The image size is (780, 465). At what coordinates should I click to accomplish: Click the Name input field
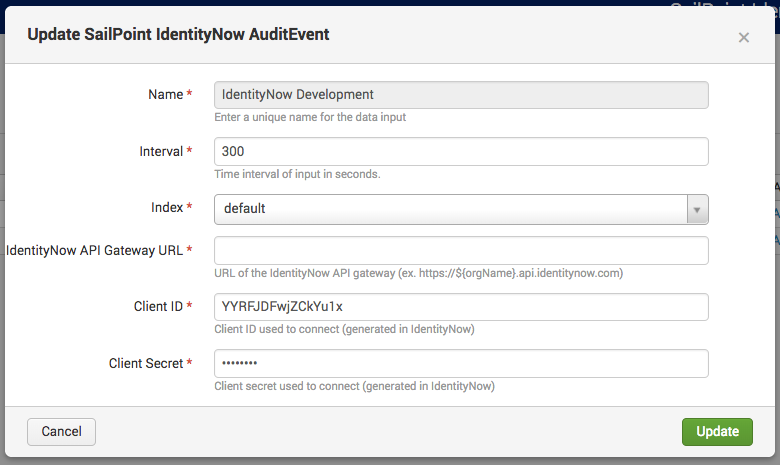(x=461, y=95)
